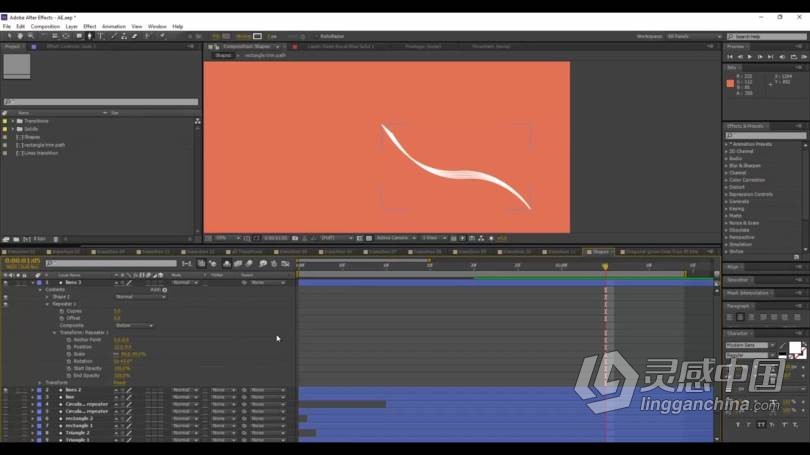The width and height of the screenshot is (810, 455).
Task: Toggle visibility of the lines 3 layer
Action: pos(5,283)
